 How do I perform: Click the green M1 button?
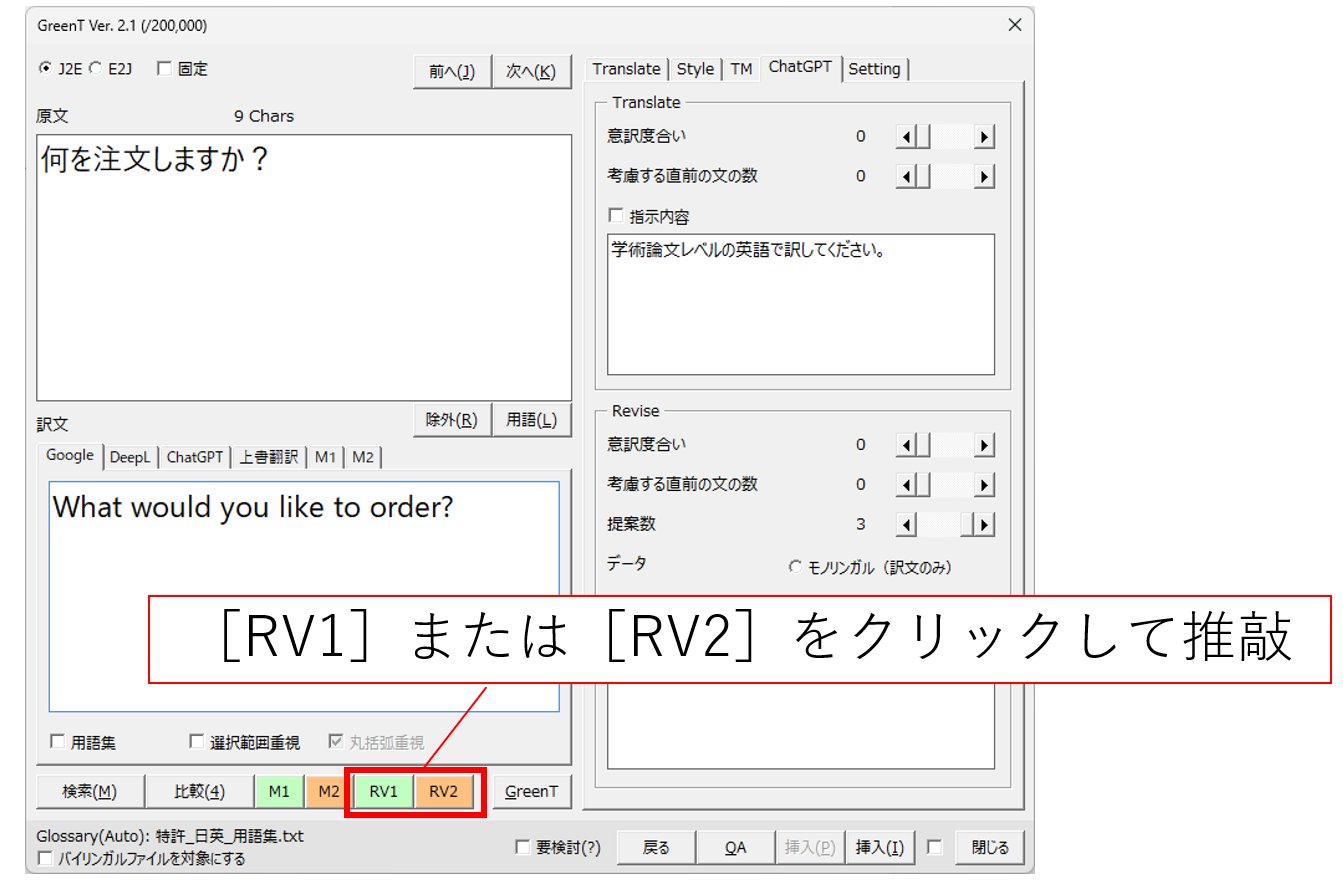coord(280,792)
